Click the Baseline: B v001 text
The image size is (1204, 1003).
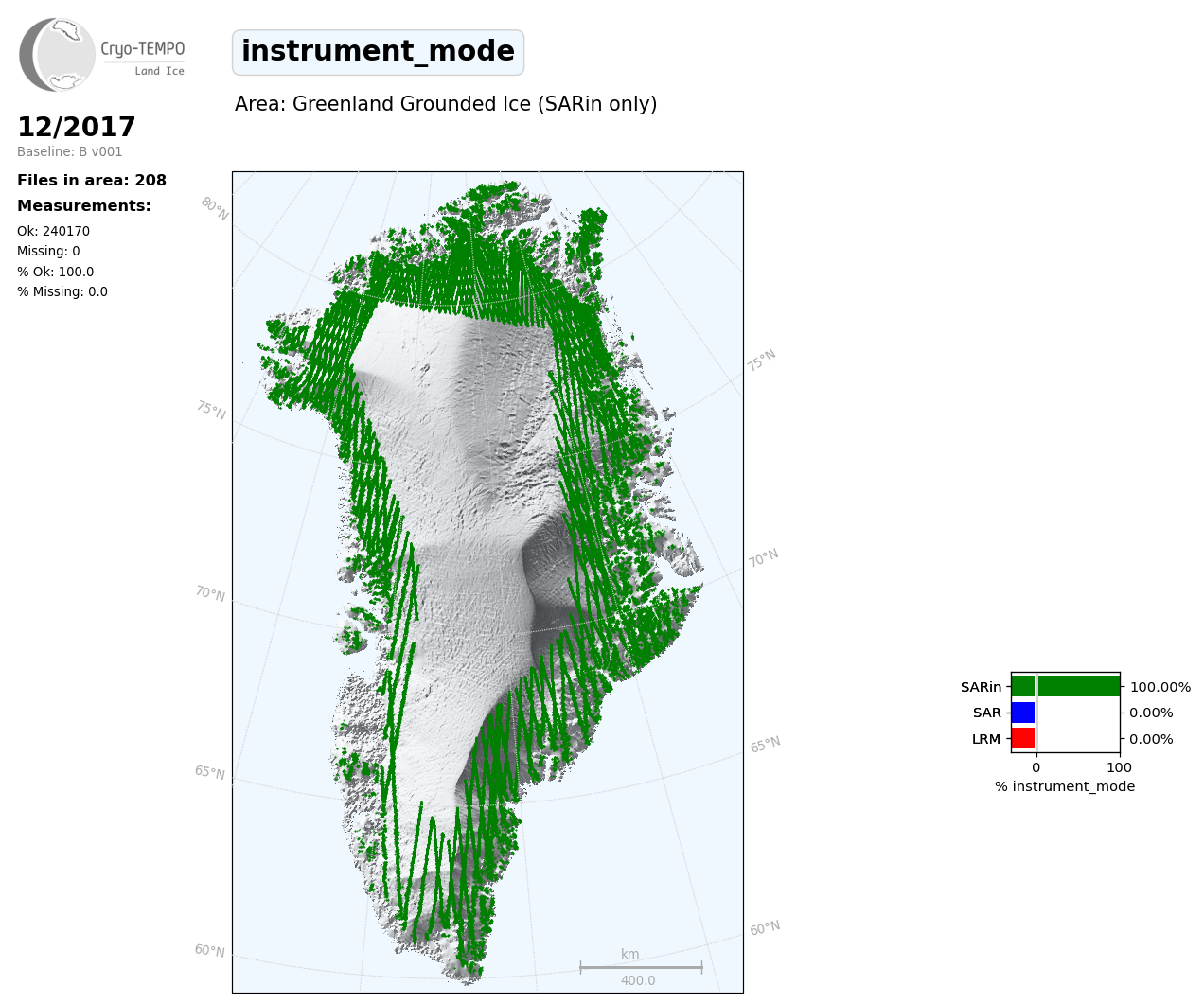(x=70, y=151)
